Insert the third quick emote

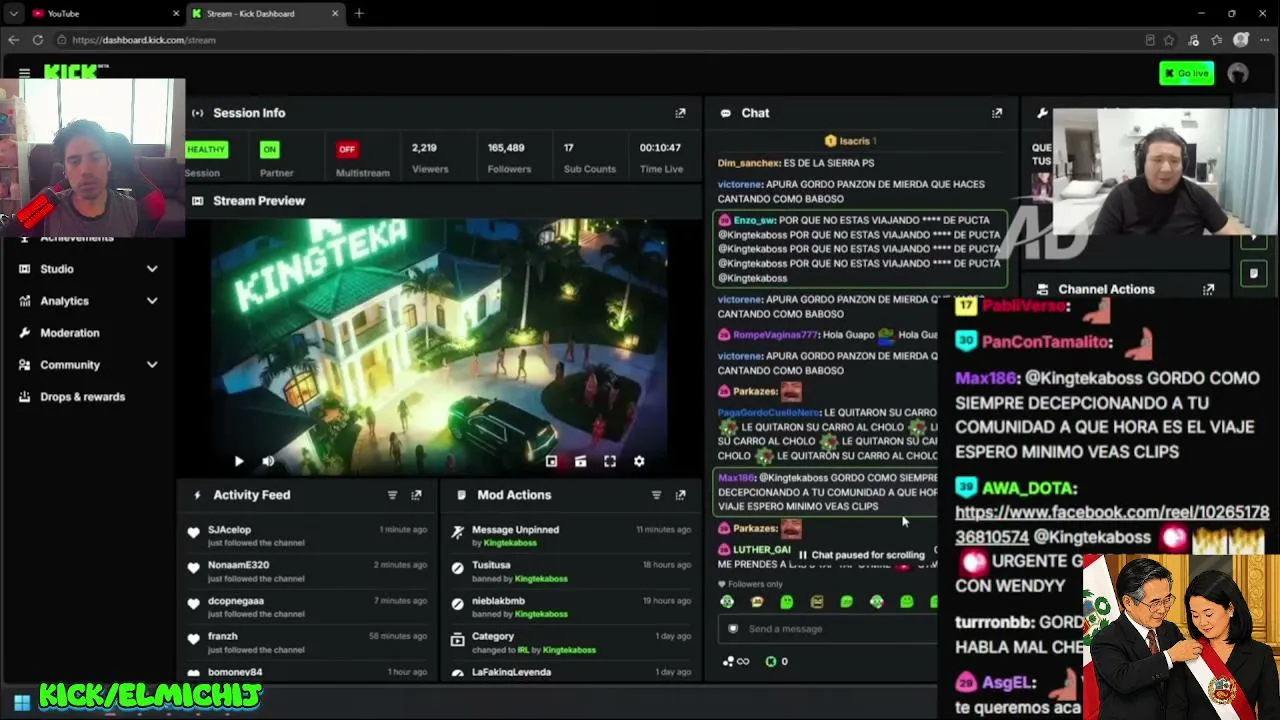click(x=787, y=602)
